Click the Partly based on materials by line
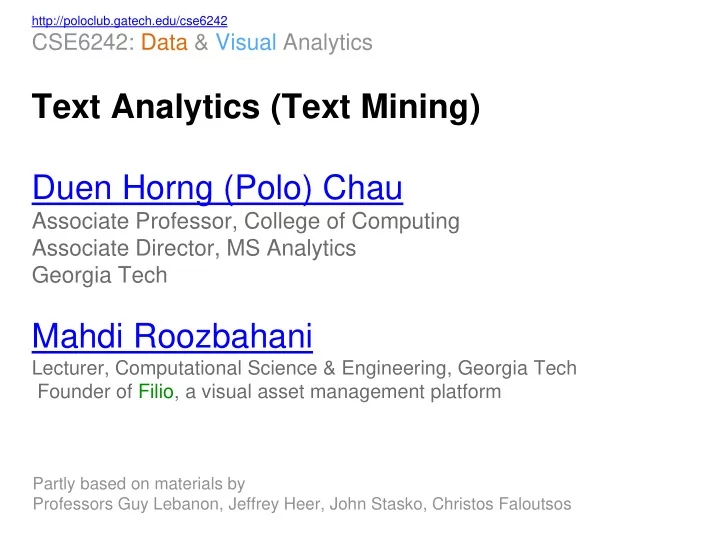 (139, 484)
